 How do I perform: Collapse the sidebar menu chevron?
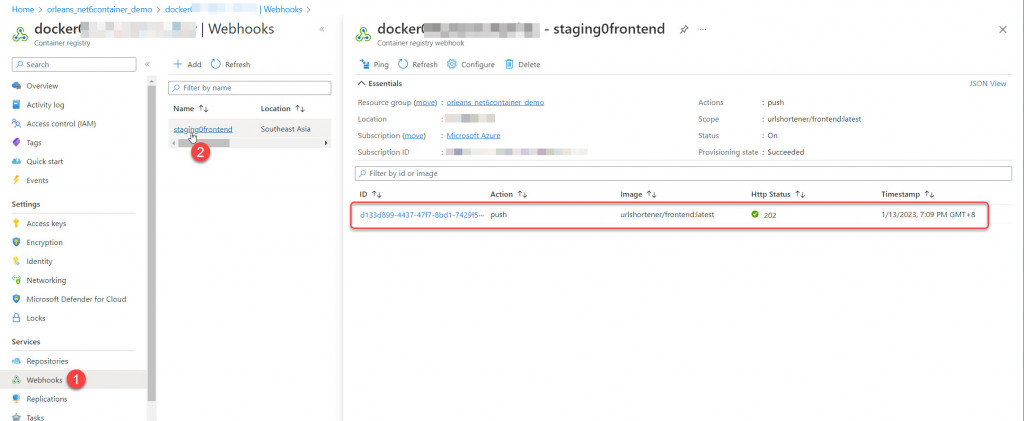tap(147, 64)
